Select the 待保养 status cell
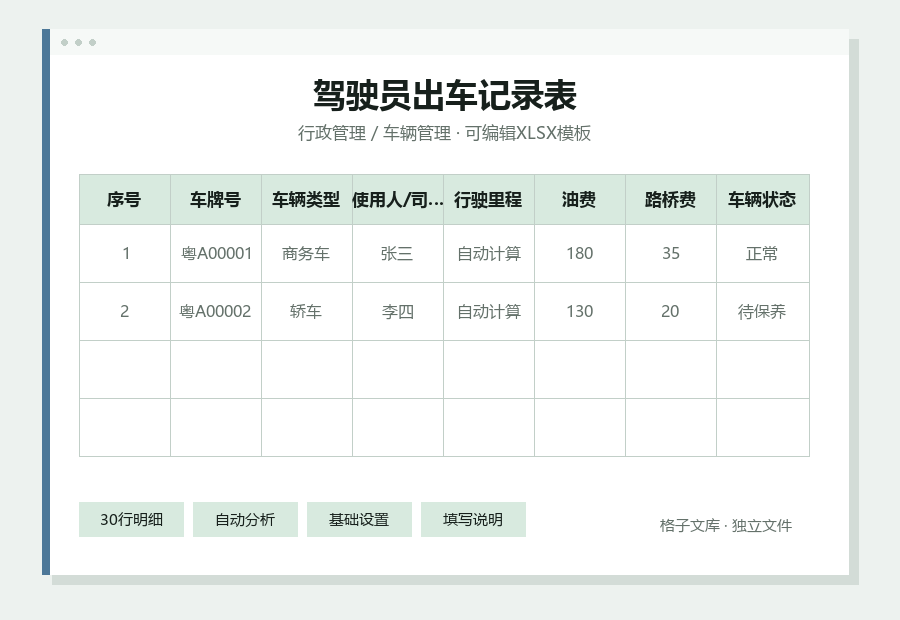Image resolution: width=900 pixels, height=620 pixels. (x=763, y=312)
